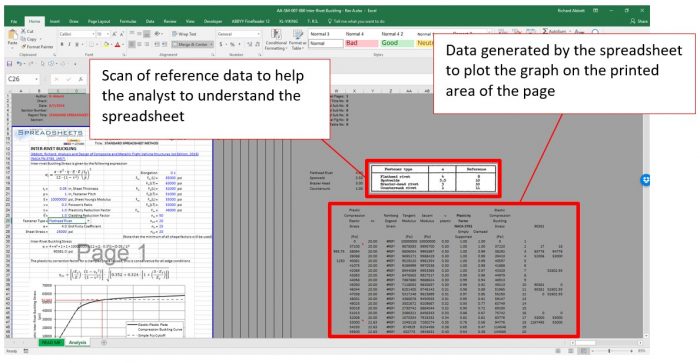Open Conditional Formatting menu
700x363 pixels.
(276, 39)
